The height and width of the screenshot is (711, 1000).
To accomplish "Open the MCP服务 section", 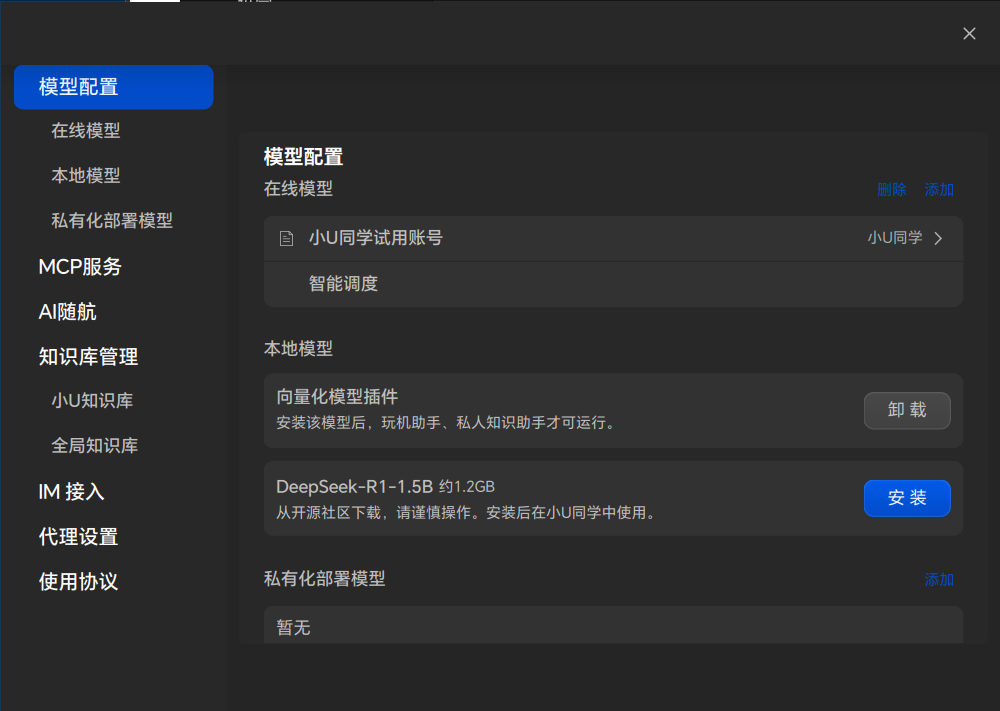I will (80, 267).
